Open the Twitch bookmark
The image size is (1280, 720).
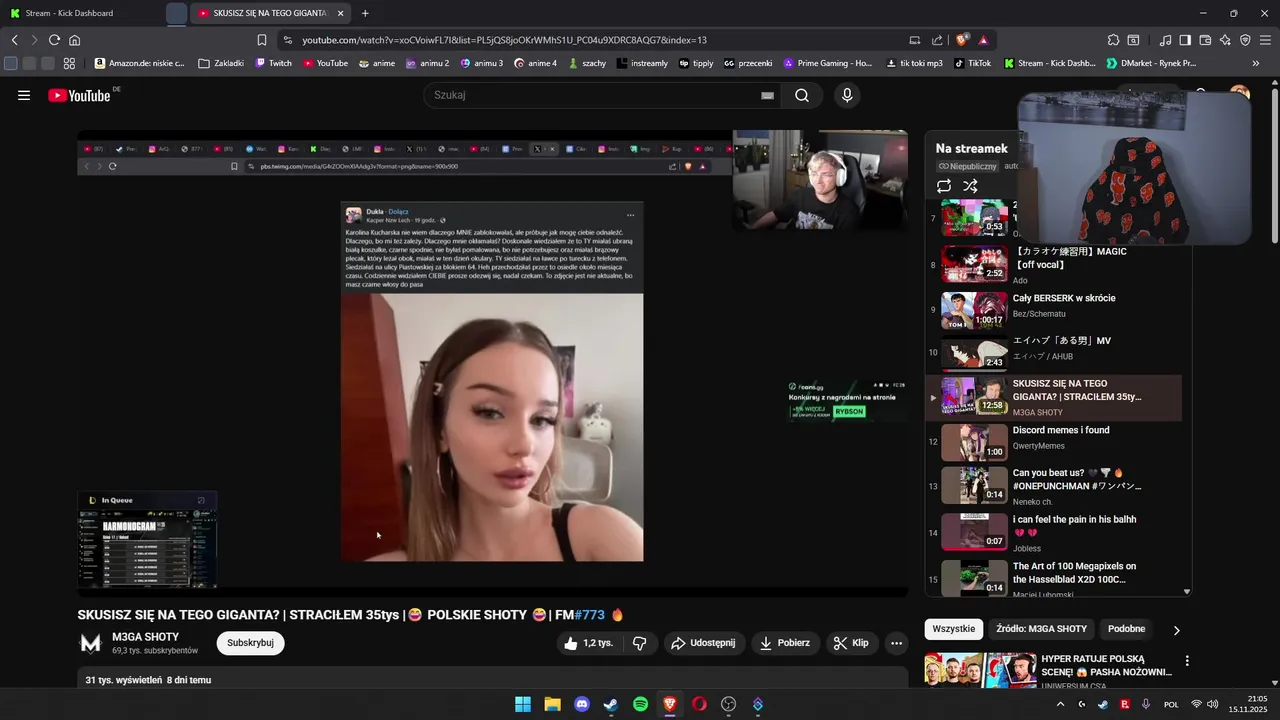pyautogui.click(x=273, y=63)
